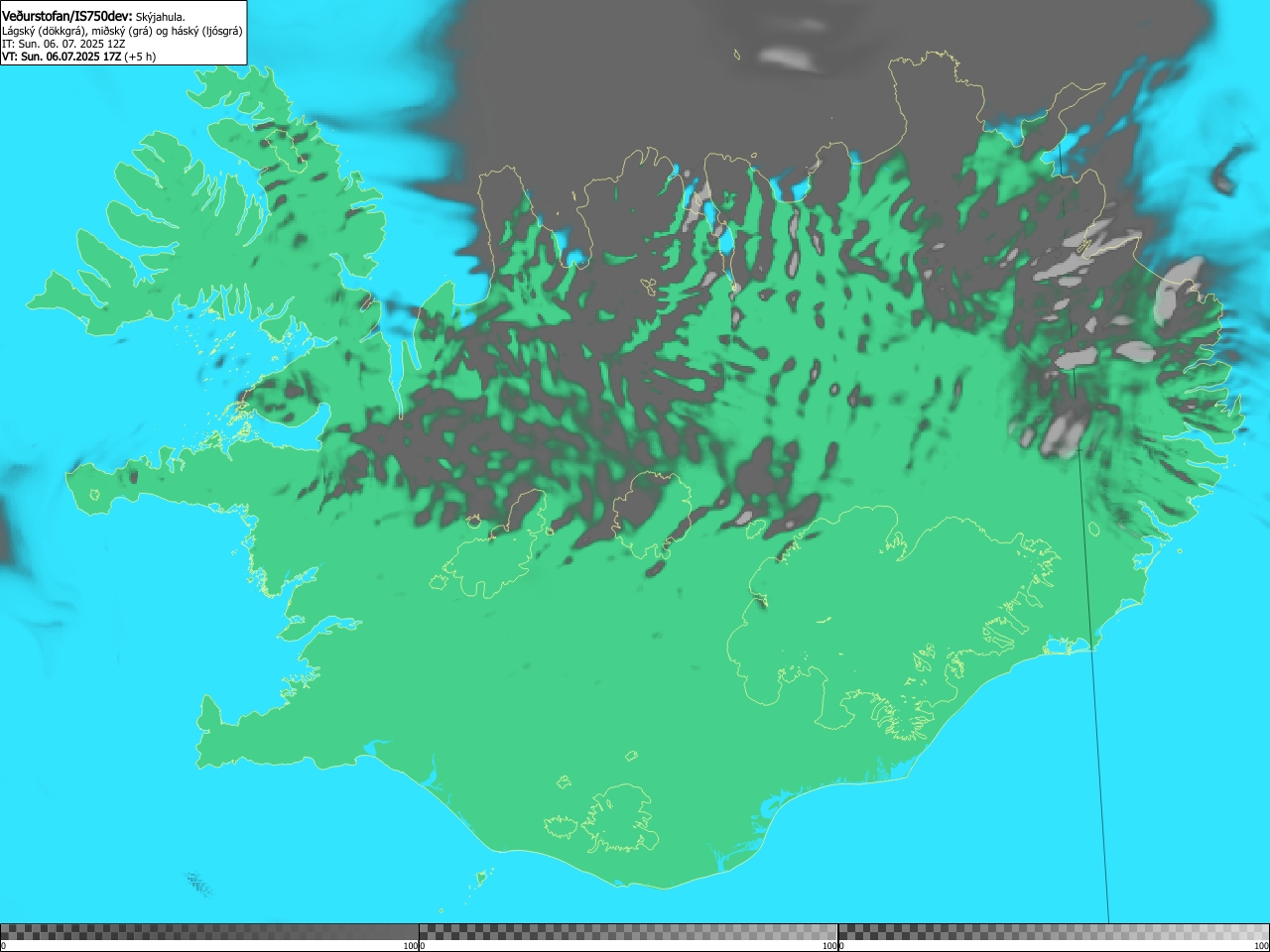Click the light gray high-cloud color scale bar
1270x952 pixels.
tap(1054, 932)
